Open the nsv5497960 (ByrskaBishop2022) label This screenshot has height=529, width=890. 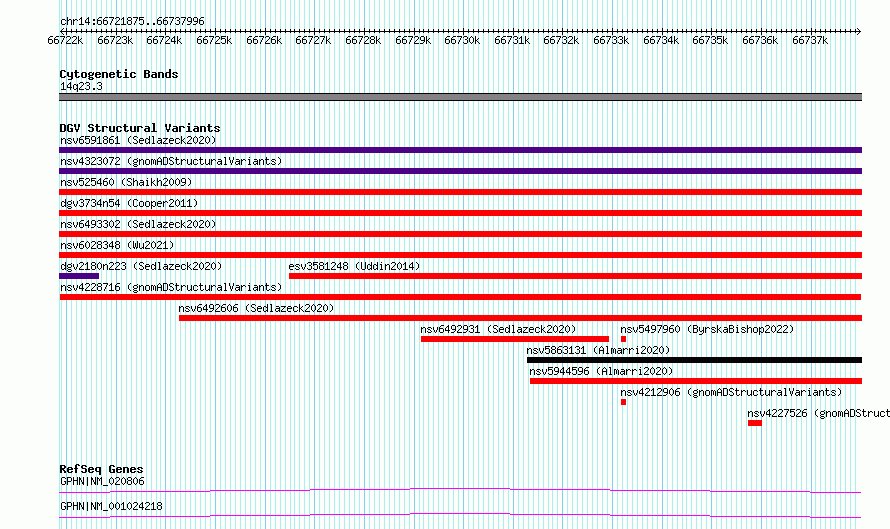click(x=707, y=329)
